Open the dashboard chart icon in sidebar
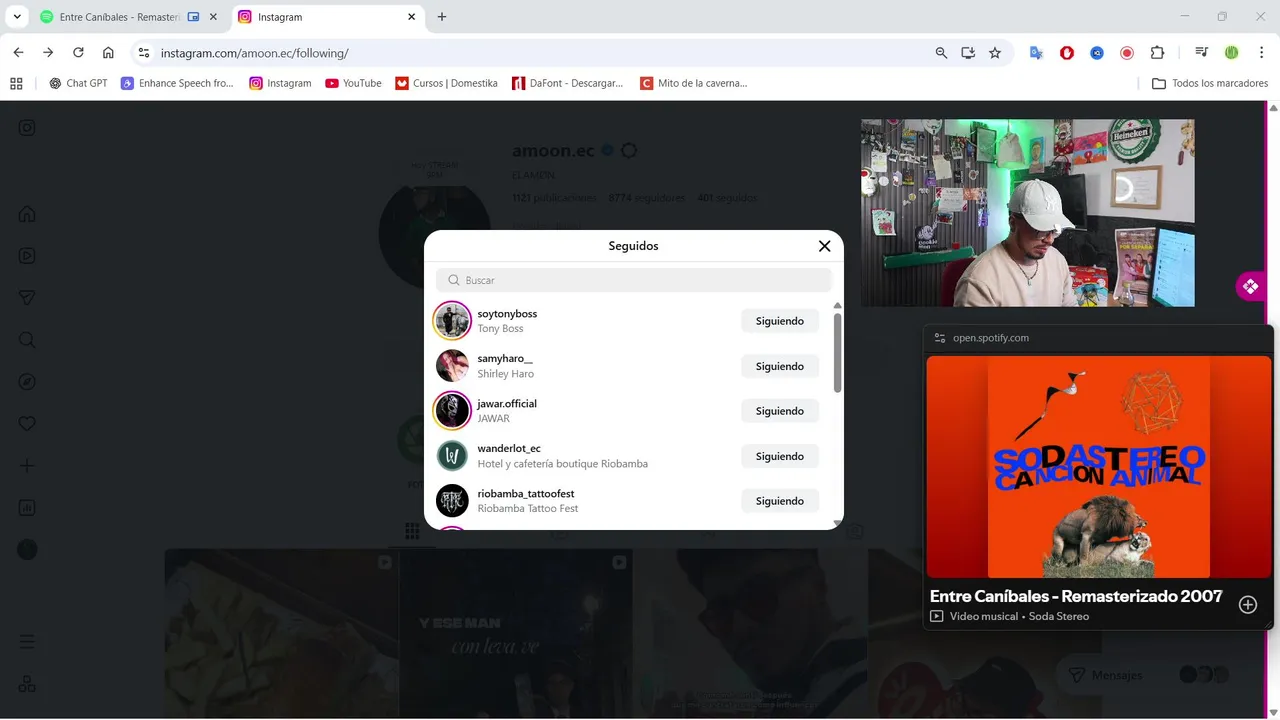1280x720 pixels. (27, 508)
